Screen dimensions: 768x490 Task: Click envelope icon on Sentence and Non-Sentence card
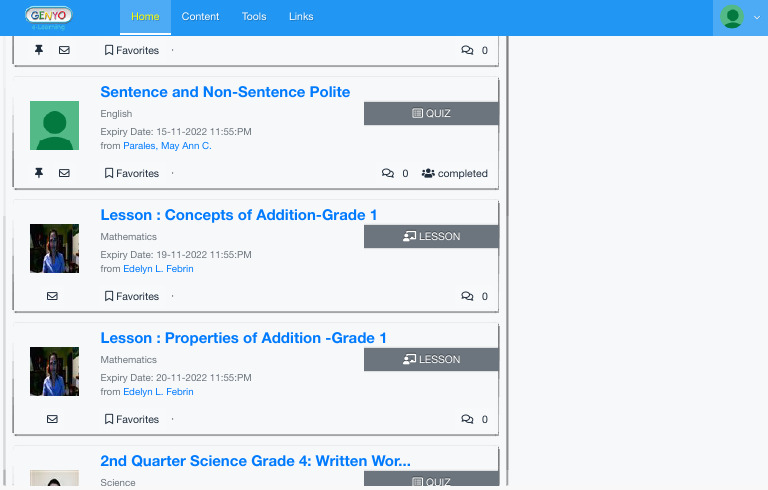coord(64,173)
